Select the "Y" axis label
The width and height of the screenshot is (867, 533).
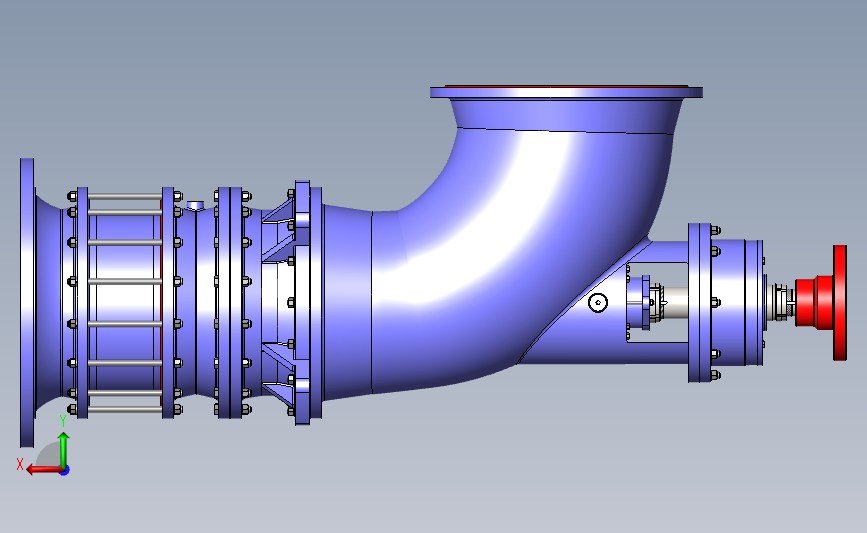(x=63, y=422)
